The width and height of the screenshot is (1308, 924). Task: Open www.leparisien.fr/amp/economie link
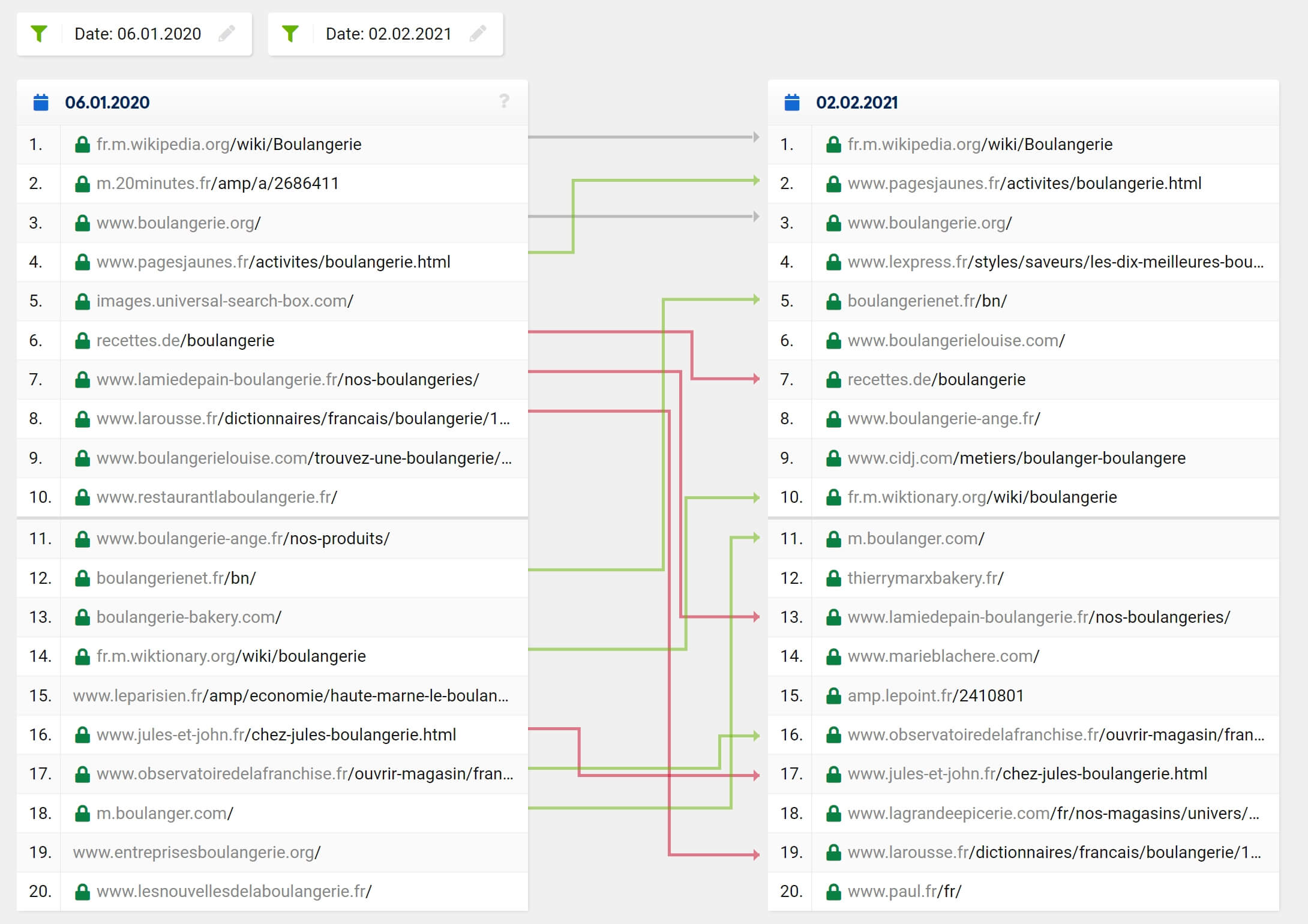pyautogui.click(x=290, y=696)
